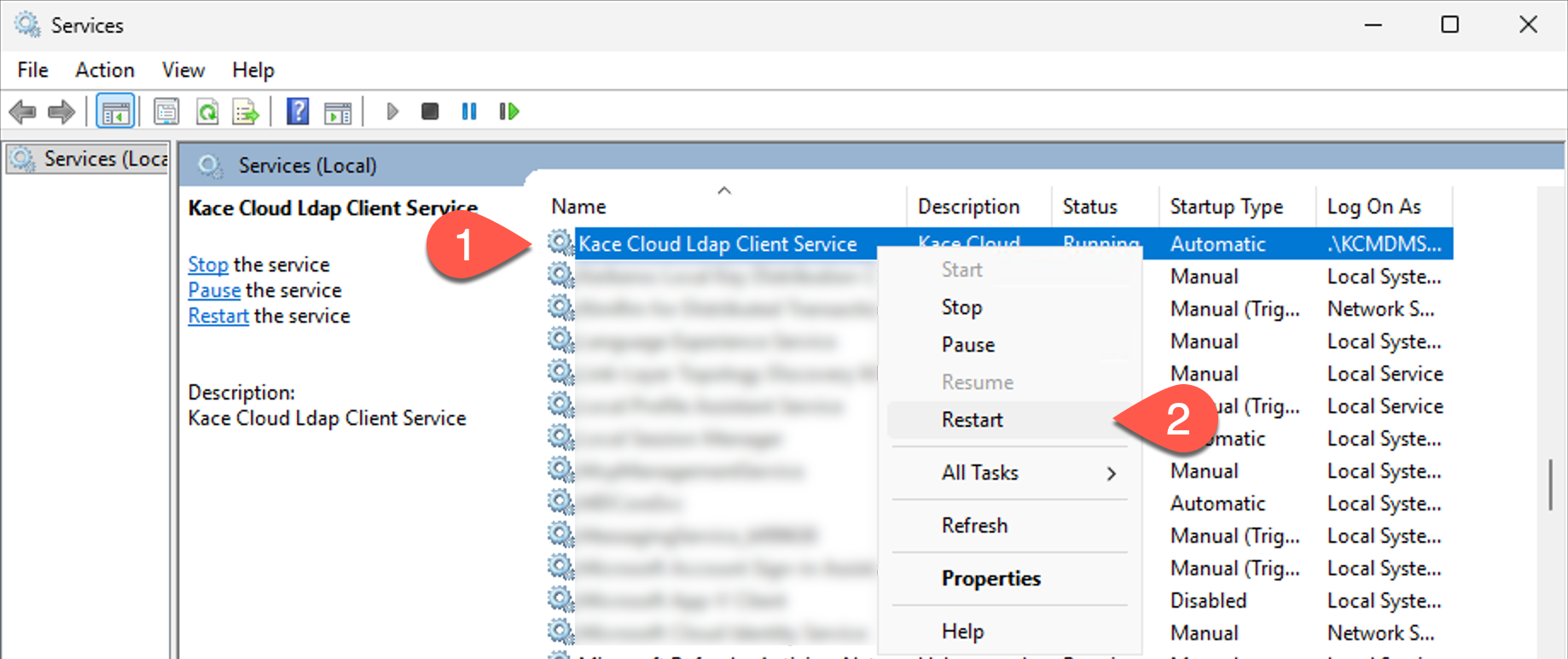Click the Disabled startup type cell
Screen dimensions: 1568x659
pos(1208,601)
